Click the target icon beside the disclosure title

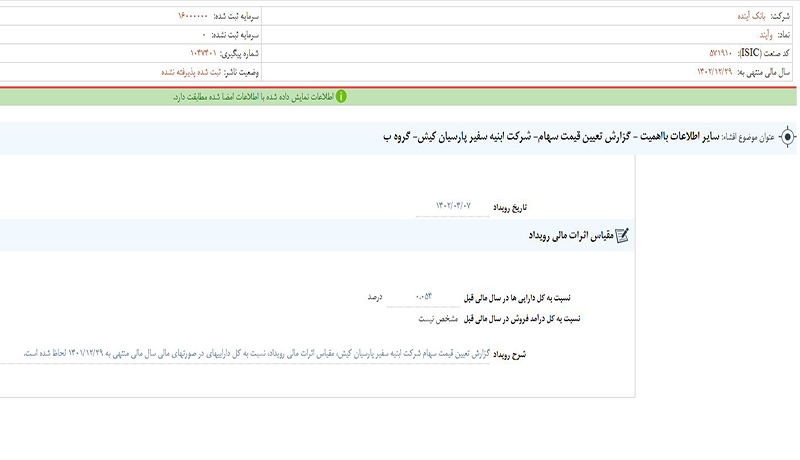(x=788, y=136)
